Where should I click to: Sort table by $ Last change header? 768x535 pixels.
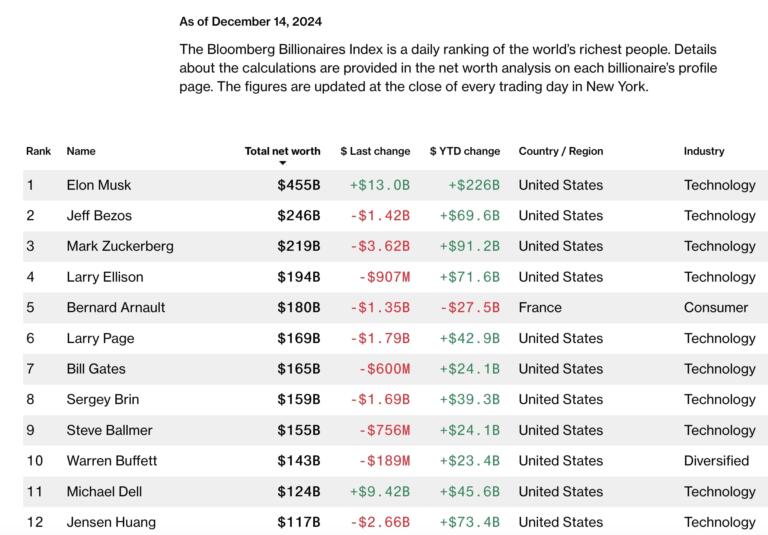pos(375,151)
